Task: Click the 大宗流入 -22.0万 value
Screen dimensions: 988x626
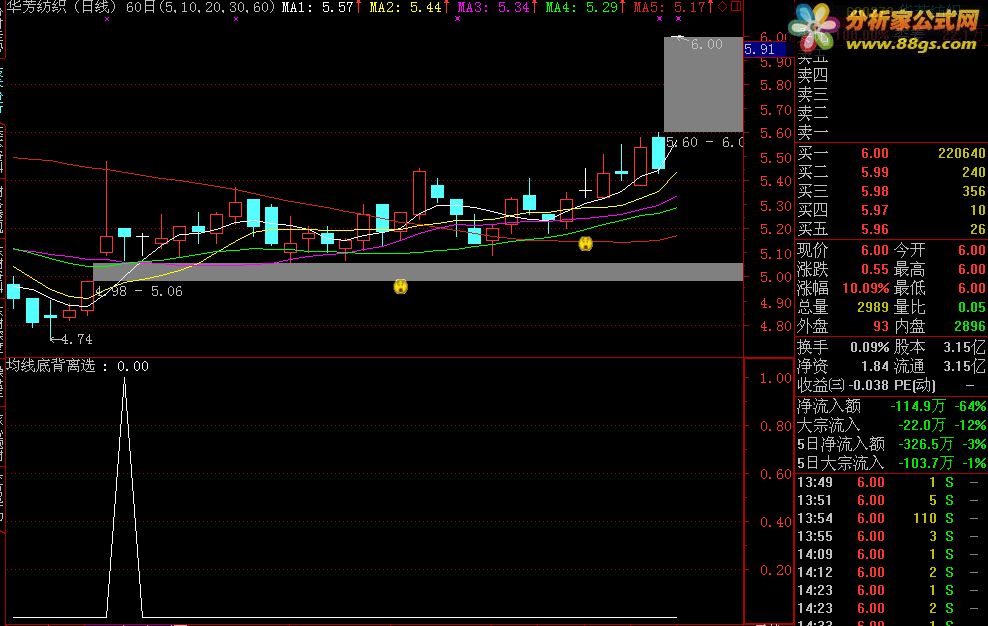Action: coord(922,425)
